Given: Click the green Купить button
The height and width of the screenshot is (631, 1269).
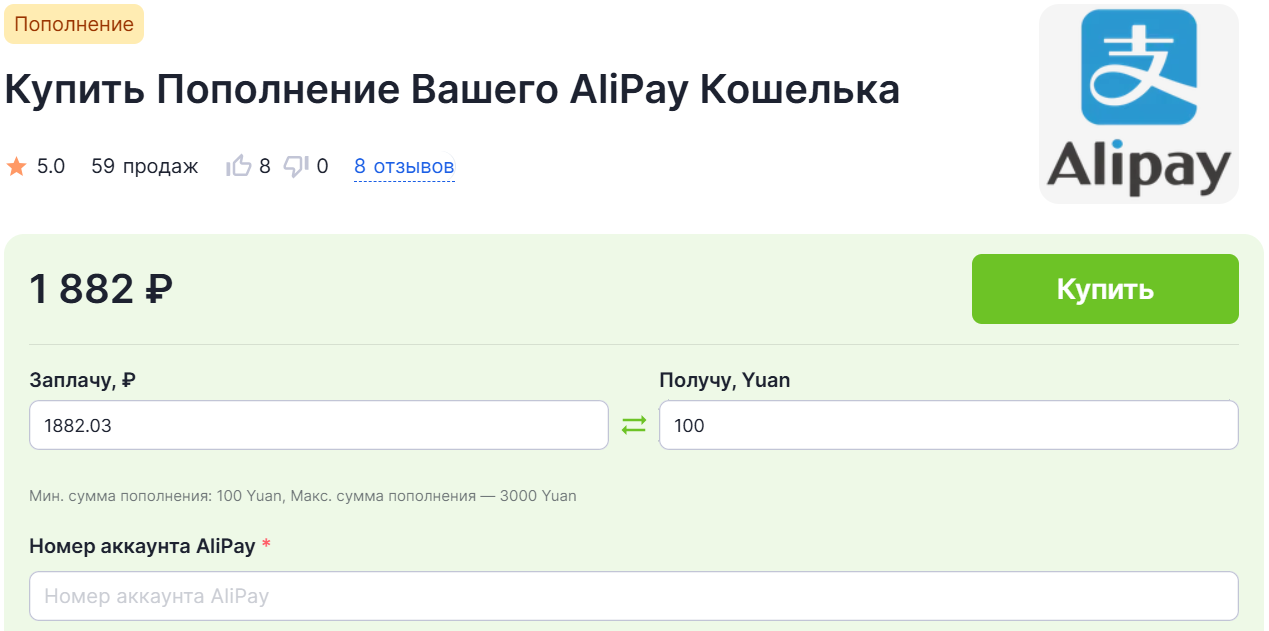Looking at the screenshot, I should pyautogui.click(x=1105, y=289).
